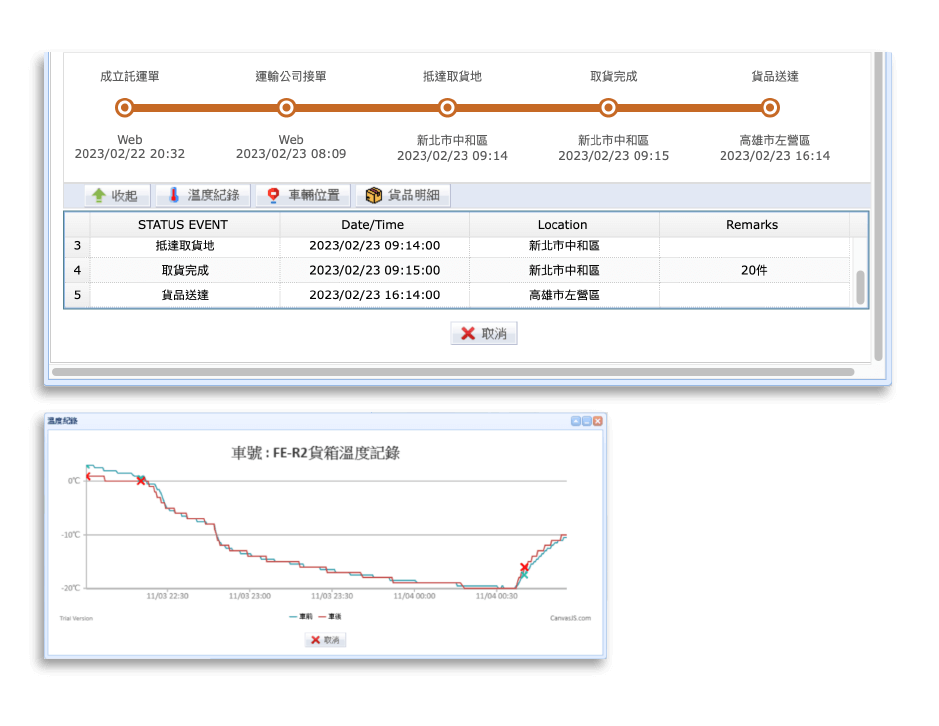Click the 成立託運單 timeline step circle

point(124,108)
